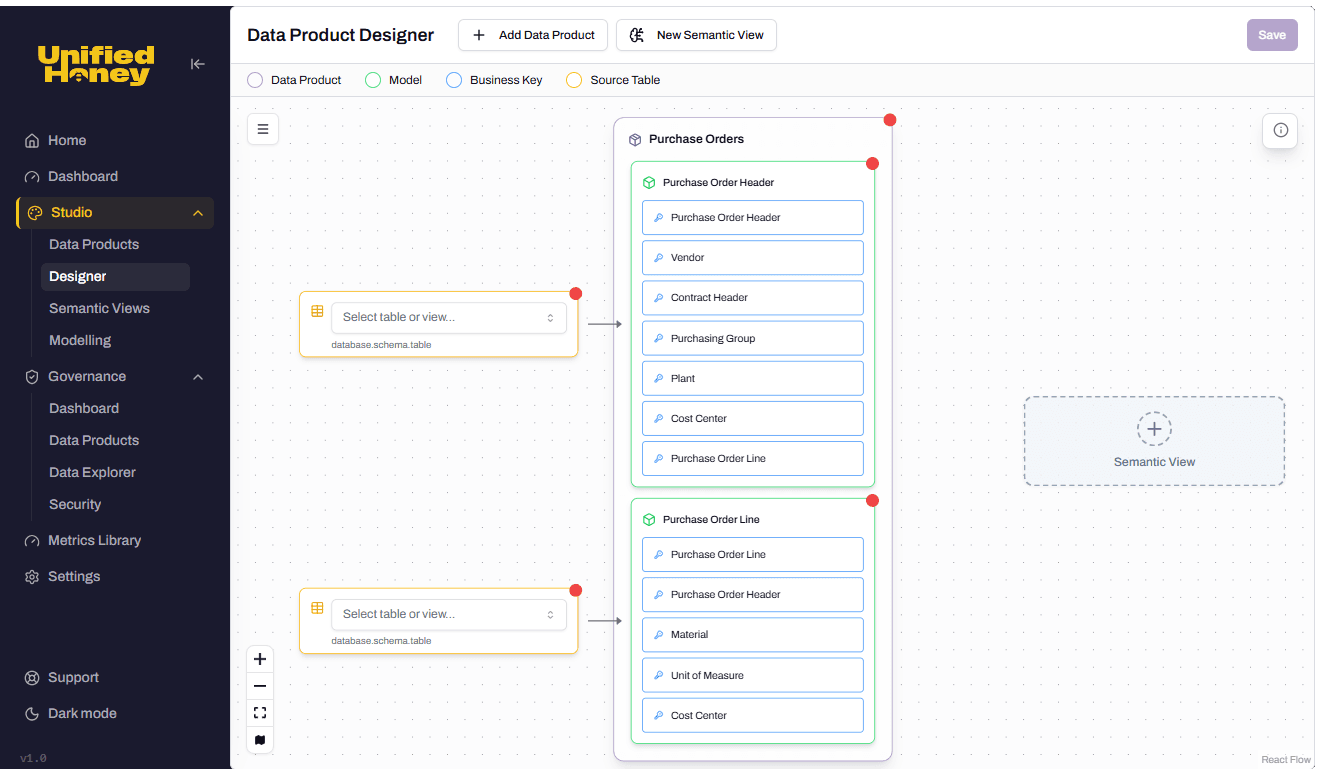Open lower Select table or view dropdown

(x=449, y=614)
